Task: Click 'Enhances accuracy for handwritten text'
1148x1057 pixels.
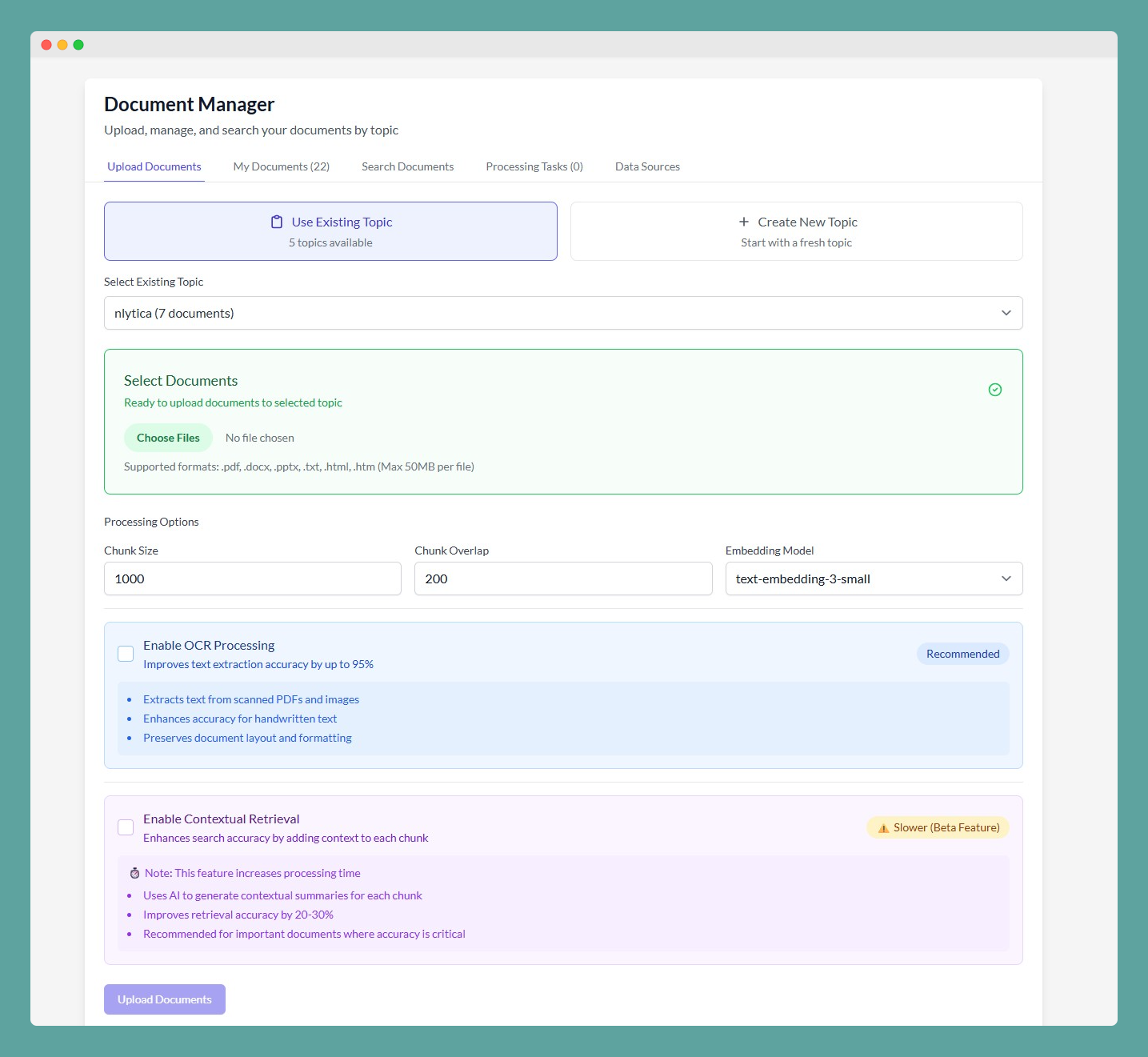Action: [240, 719]
